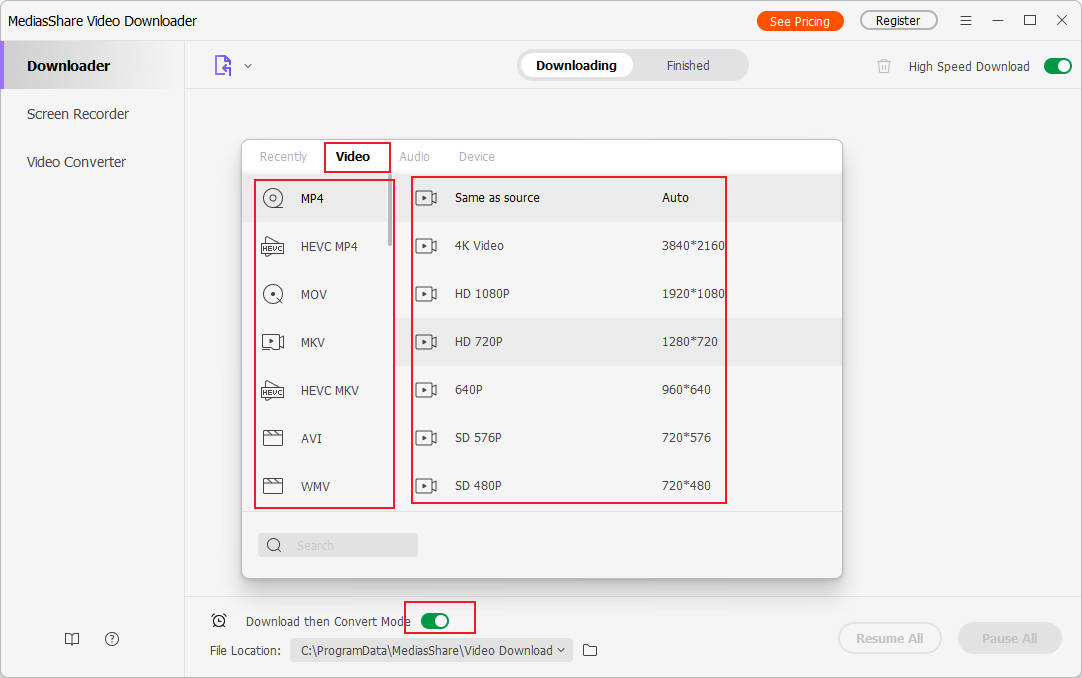Select 640P resolution option
This screenshot has height=678, width=1082.
pyautogui.click(x=468, y=390)
